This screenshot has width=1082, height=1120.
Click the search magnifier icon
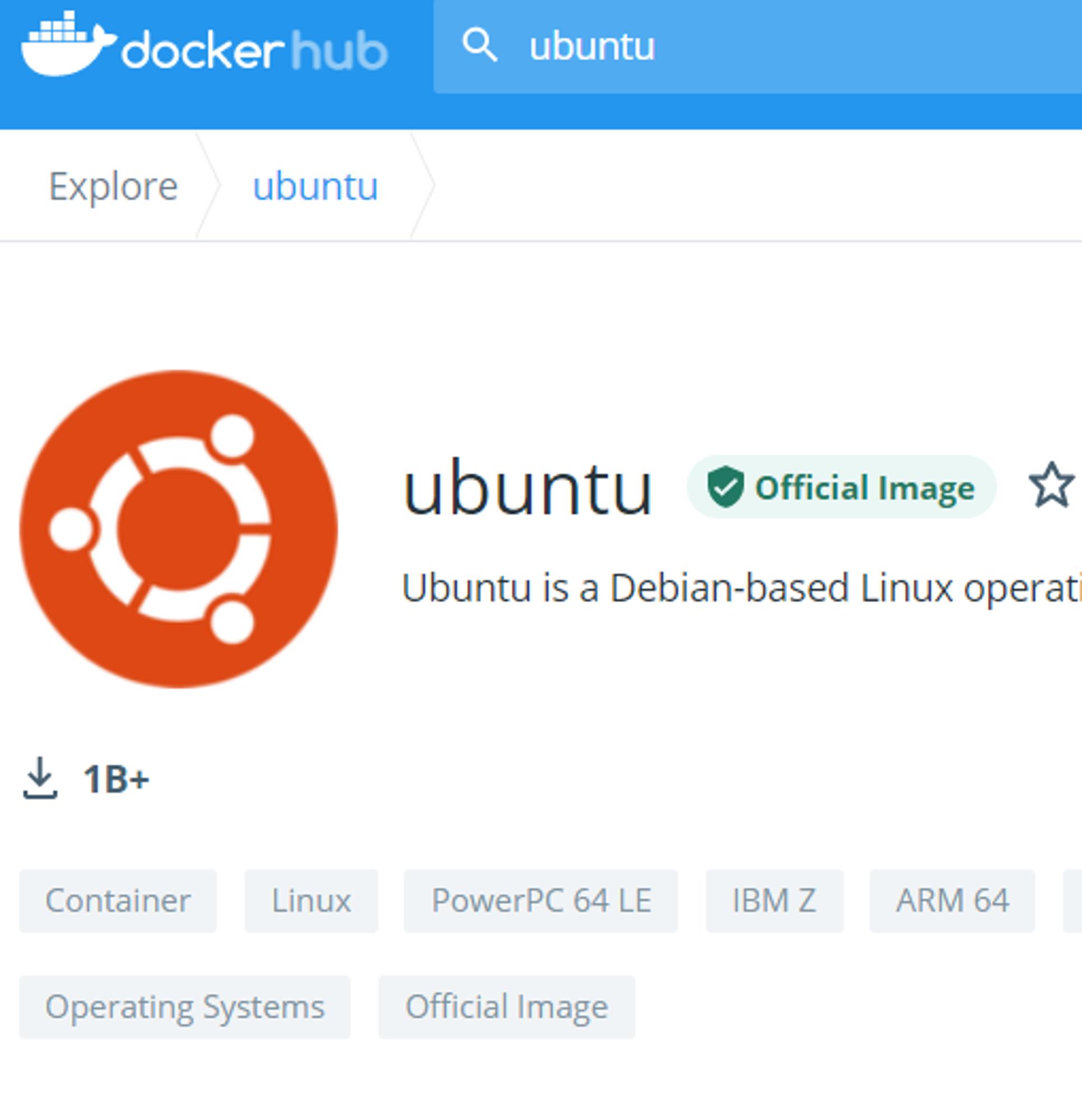479,45
